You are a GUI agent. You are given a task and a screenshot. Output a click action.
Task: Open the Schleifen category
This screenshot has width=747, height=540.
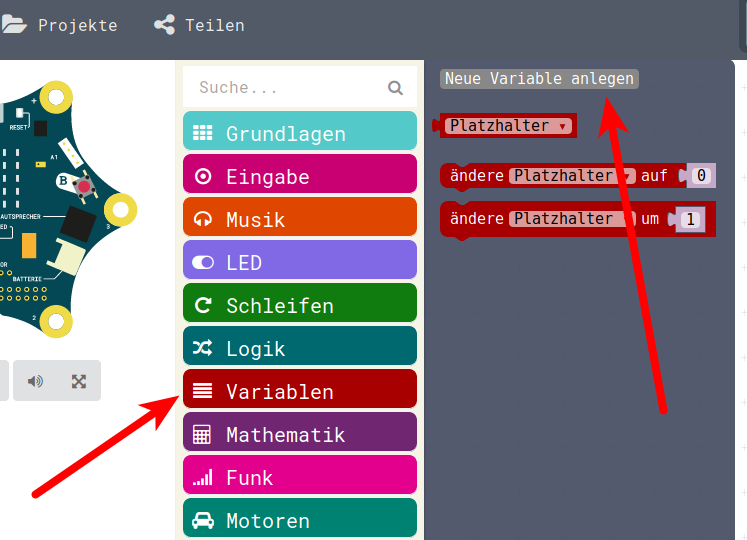click(300, 303)
